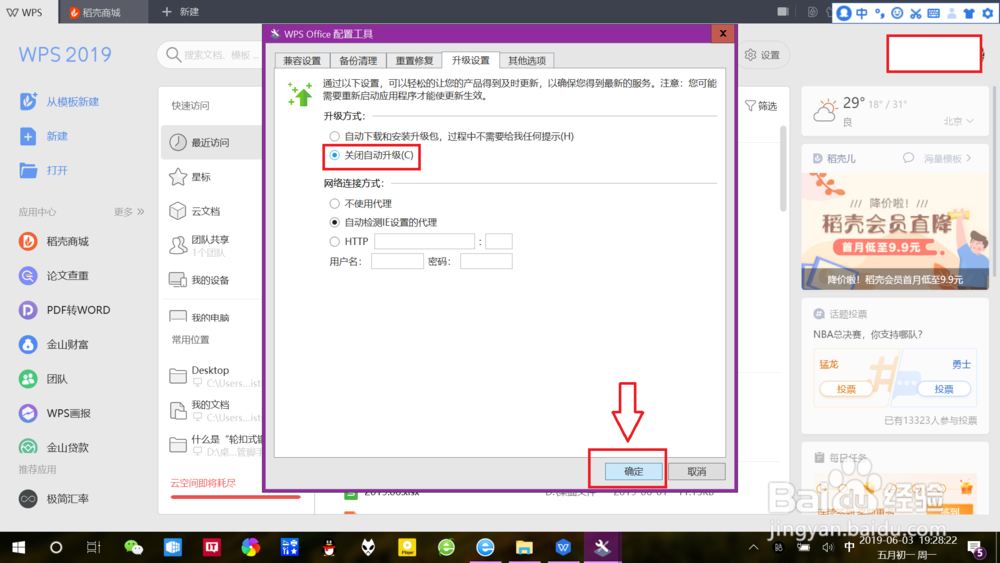This screenshot has width=1000, height=563.
Task: Click the HTTP proxy port field
Action: [x=499, y=242]
